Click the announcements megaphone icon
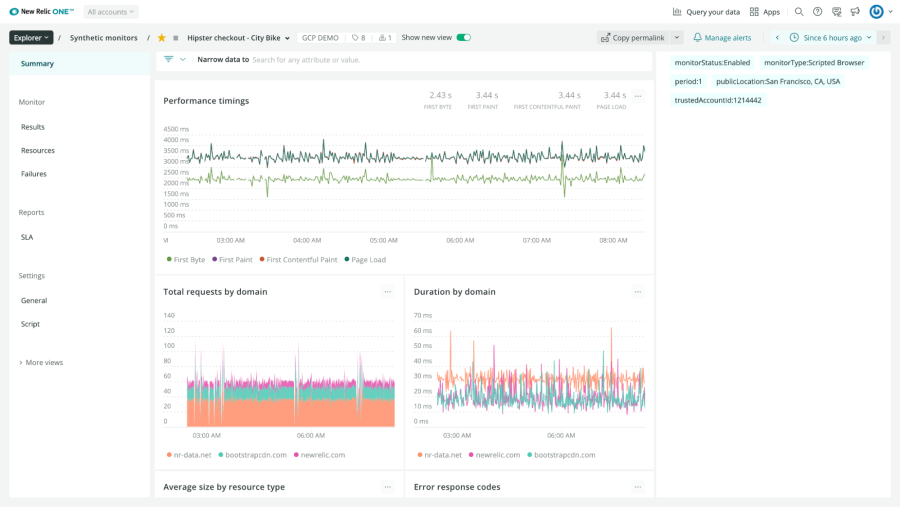The image size is (900, 507). coord(855,11)
